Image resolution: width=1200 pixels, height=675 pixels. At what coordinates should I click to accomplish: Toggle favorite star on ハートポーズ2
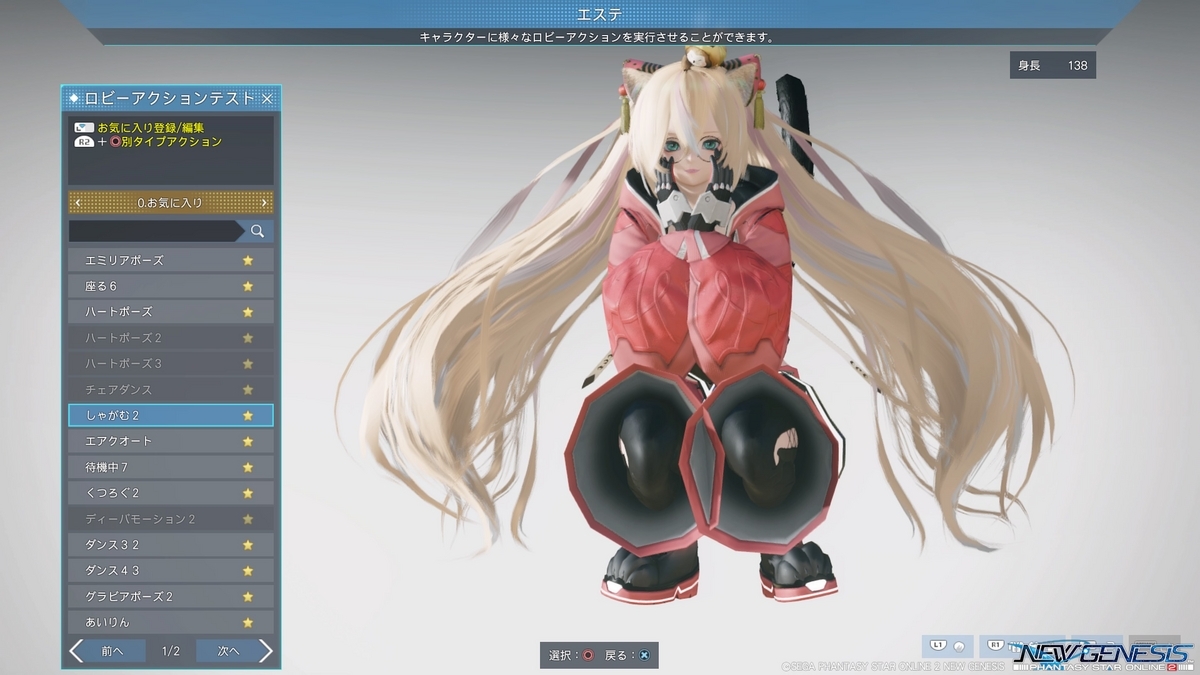coord(248,338)
